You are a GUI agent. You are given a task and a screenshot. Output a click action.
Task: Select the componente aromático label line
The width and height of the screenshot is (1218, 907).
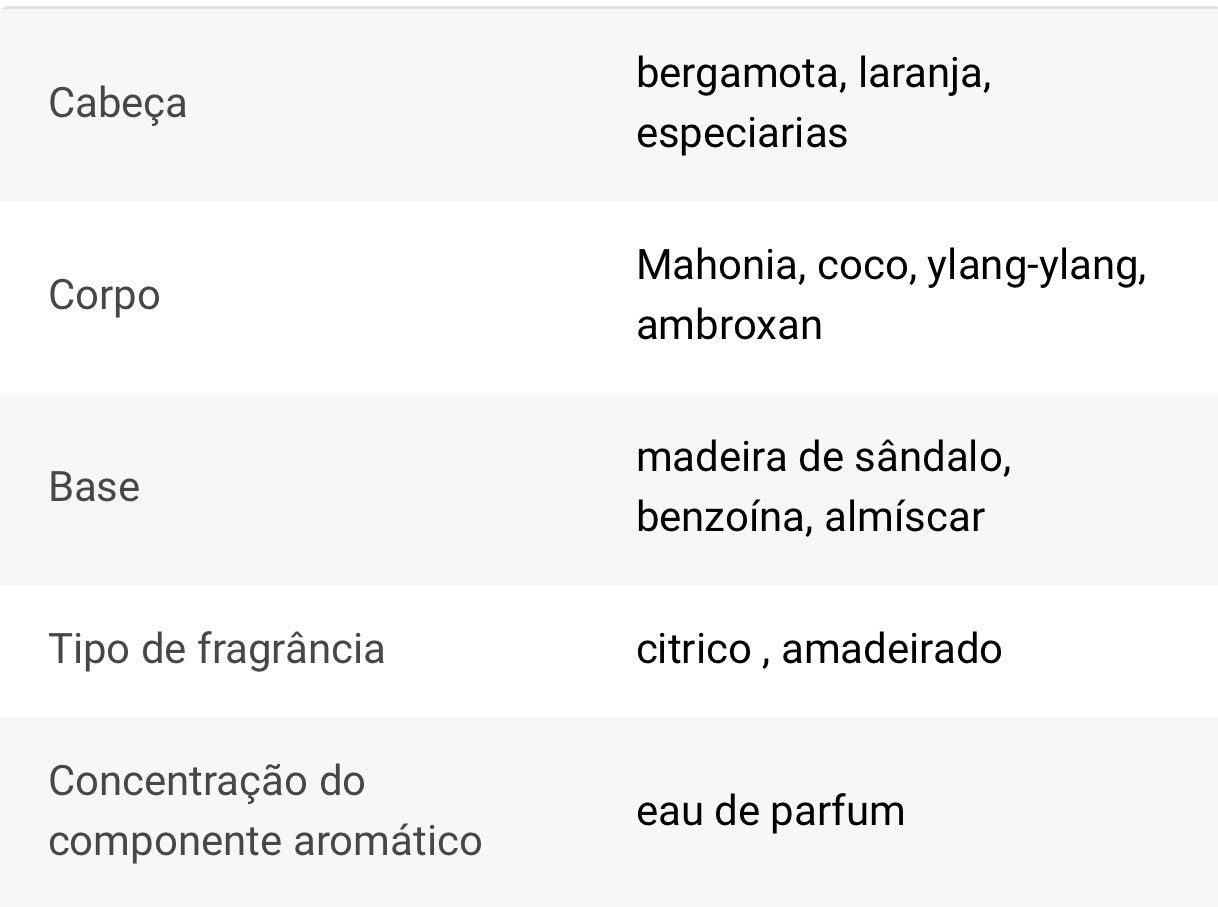tap(265, 840)
